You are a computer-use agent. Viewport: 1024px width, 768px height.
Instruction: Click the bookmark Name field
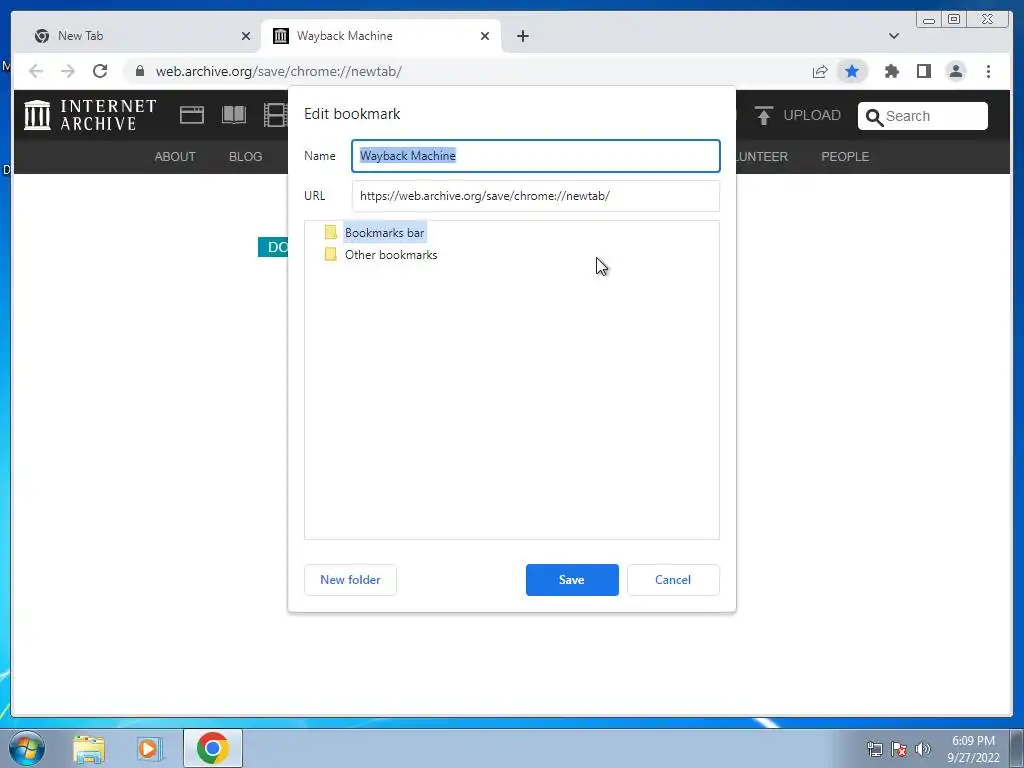coord(536,156)
